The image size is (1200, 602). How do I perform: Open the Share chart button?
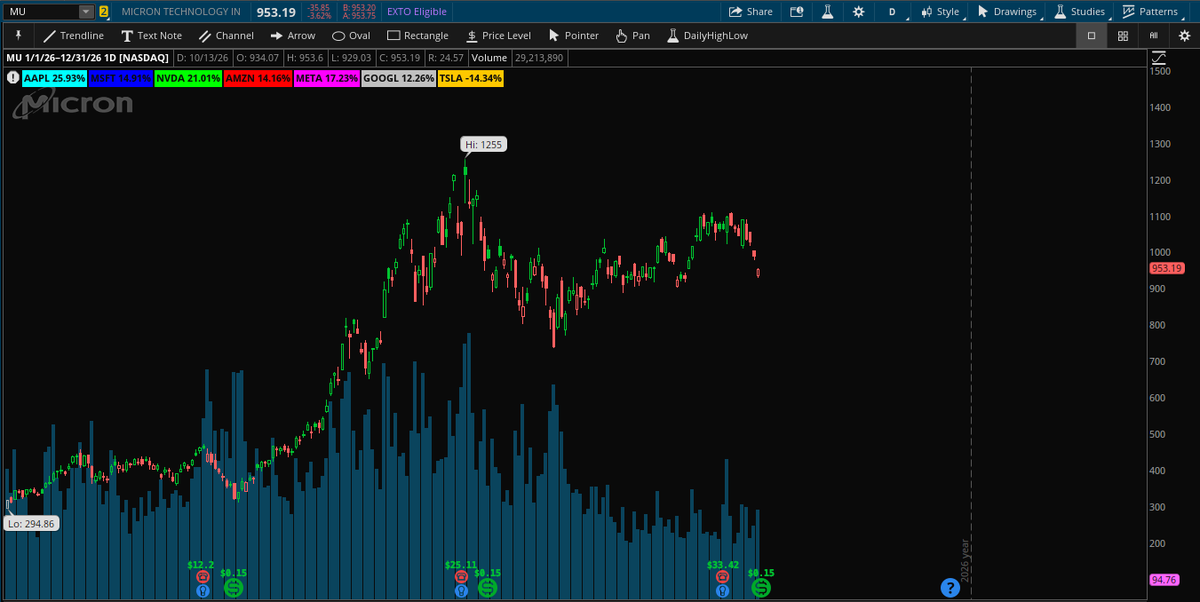(x=751, y=12)
